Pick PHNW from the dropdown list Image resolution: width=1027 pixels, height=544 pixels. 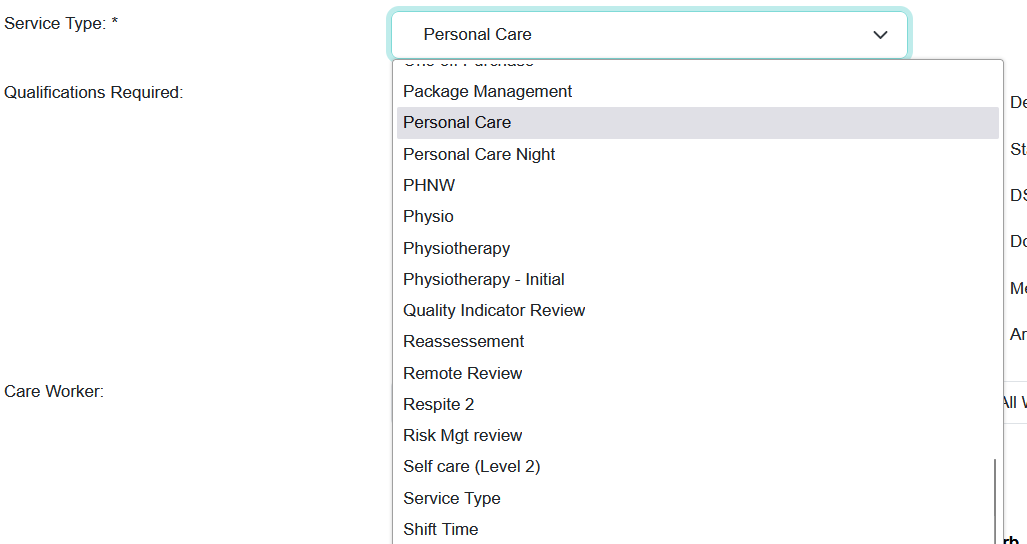coord(429,185)
